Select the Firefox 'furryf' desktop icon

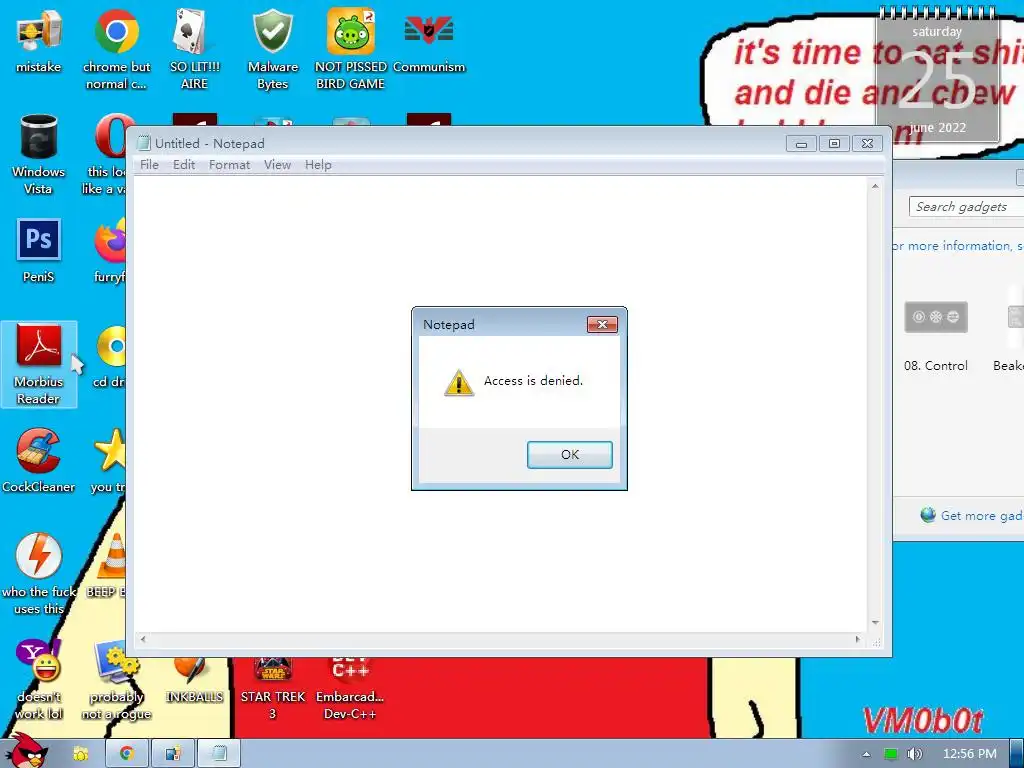pyautogui.click(x=109, y=251)
